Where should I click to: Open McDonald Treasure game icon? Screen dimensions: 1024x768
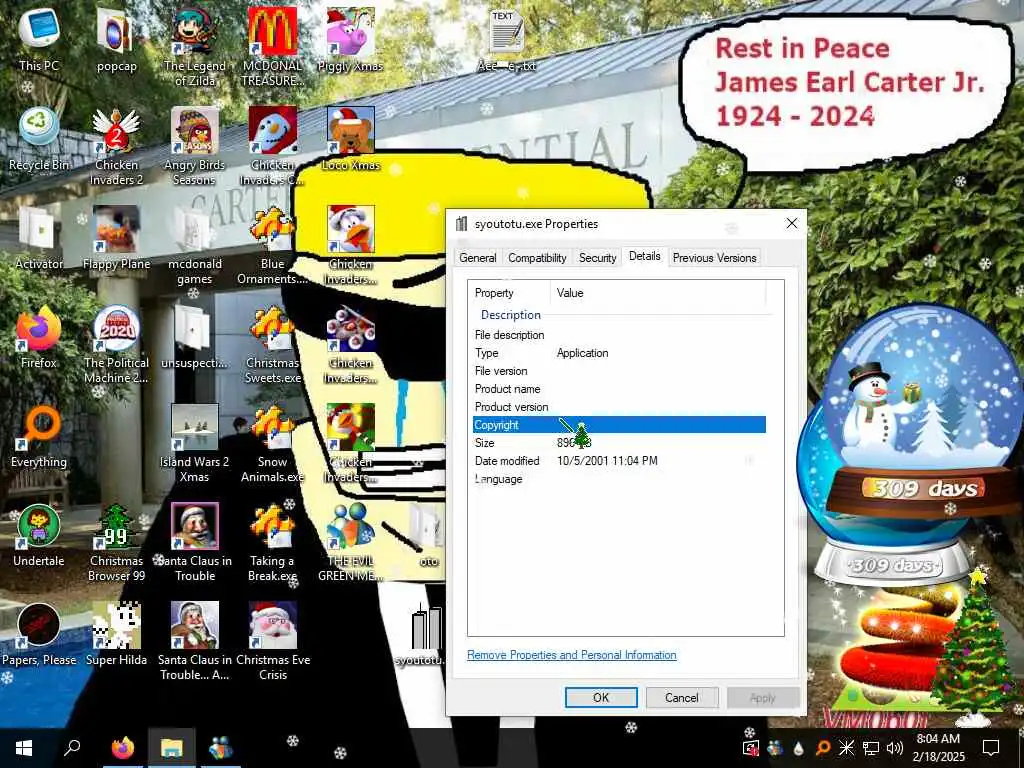click(272, 47)
